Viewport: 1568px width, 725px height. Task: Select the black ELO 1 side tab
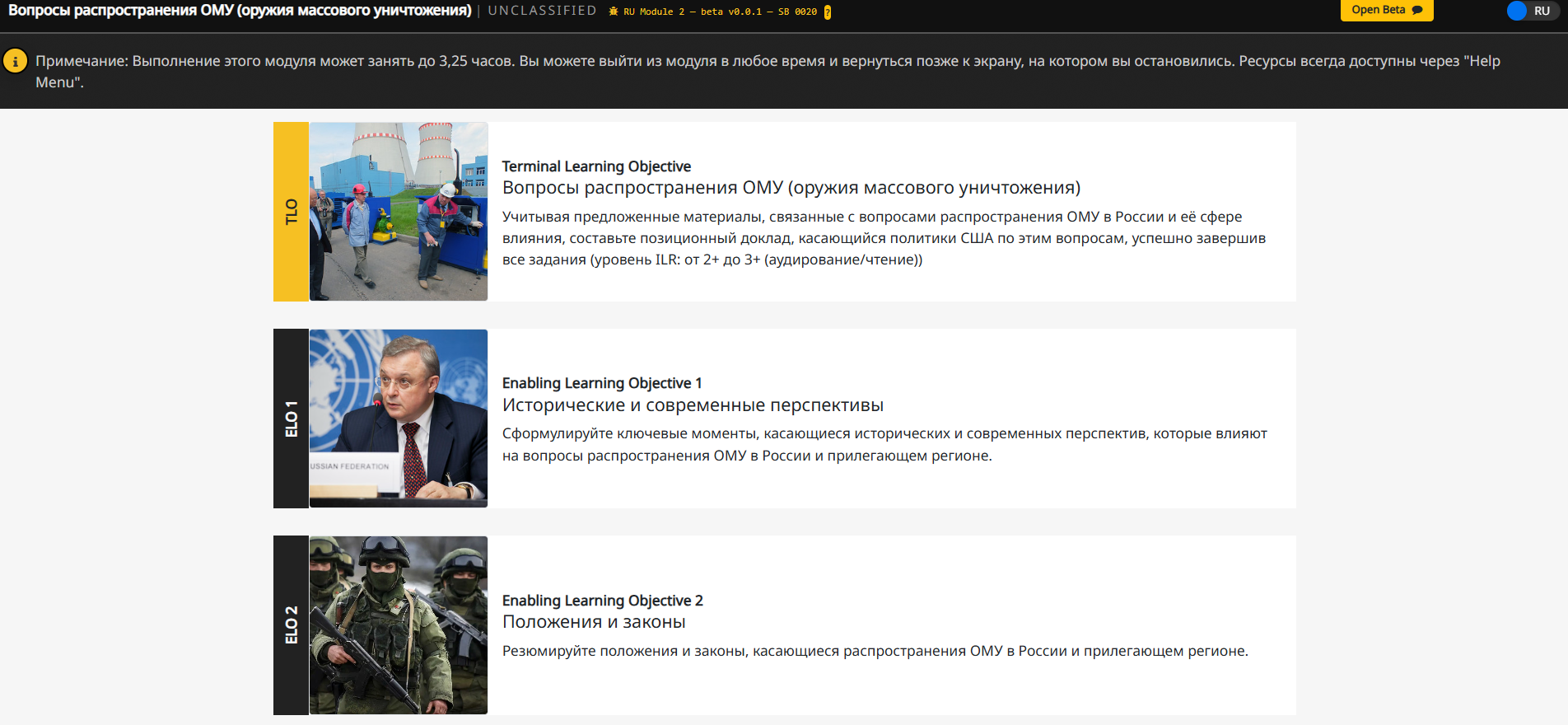pos(291,419)
